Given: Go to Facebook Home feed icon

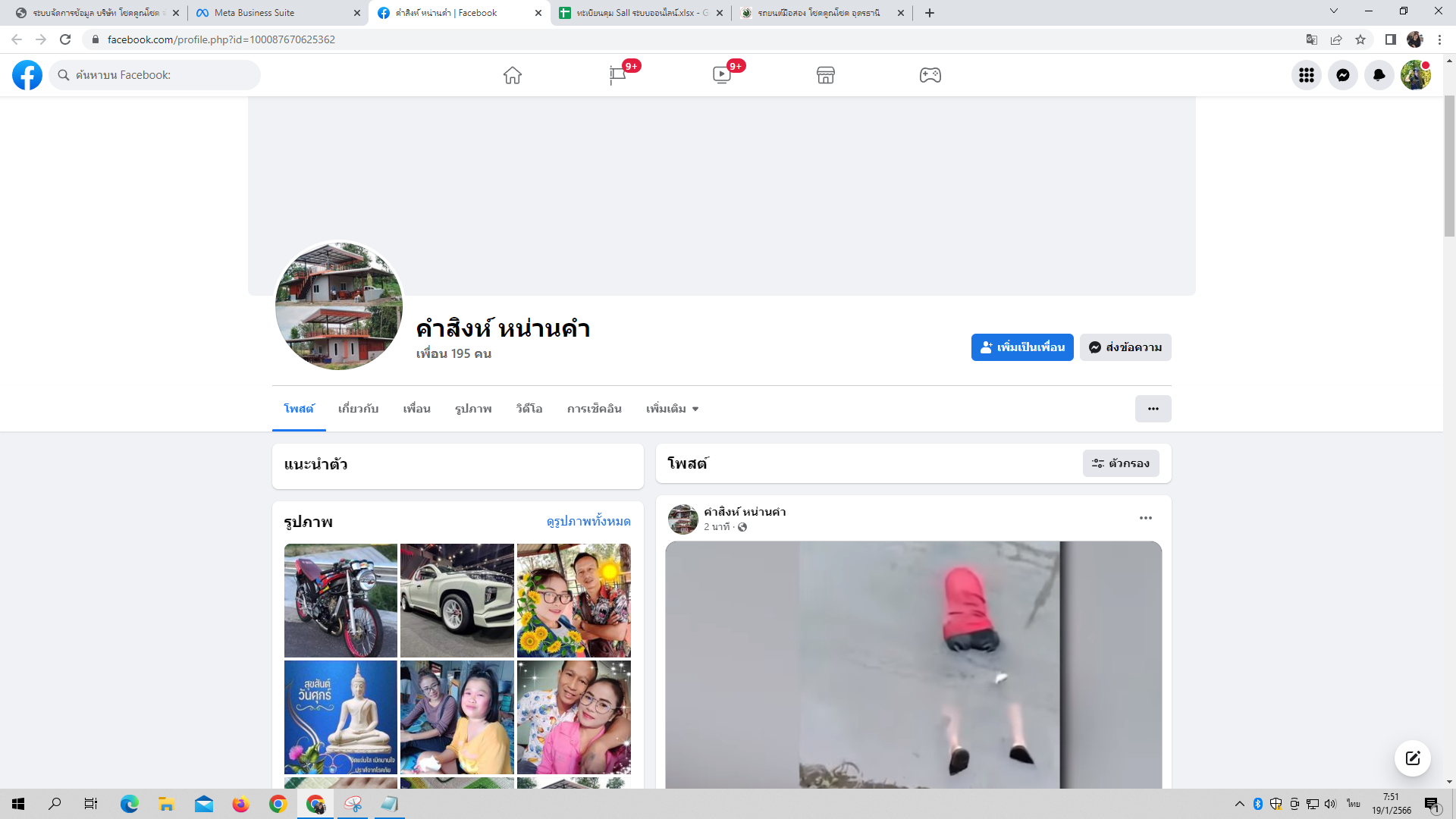Looking at the screenshot, I should tap(513, 75).
